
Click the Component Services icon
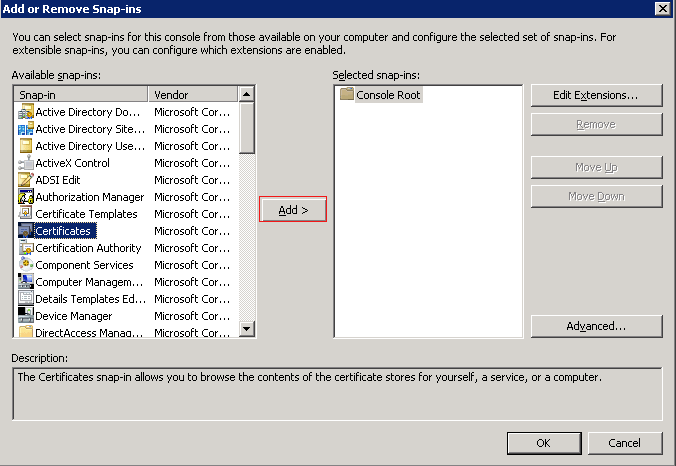coord(26,265)
